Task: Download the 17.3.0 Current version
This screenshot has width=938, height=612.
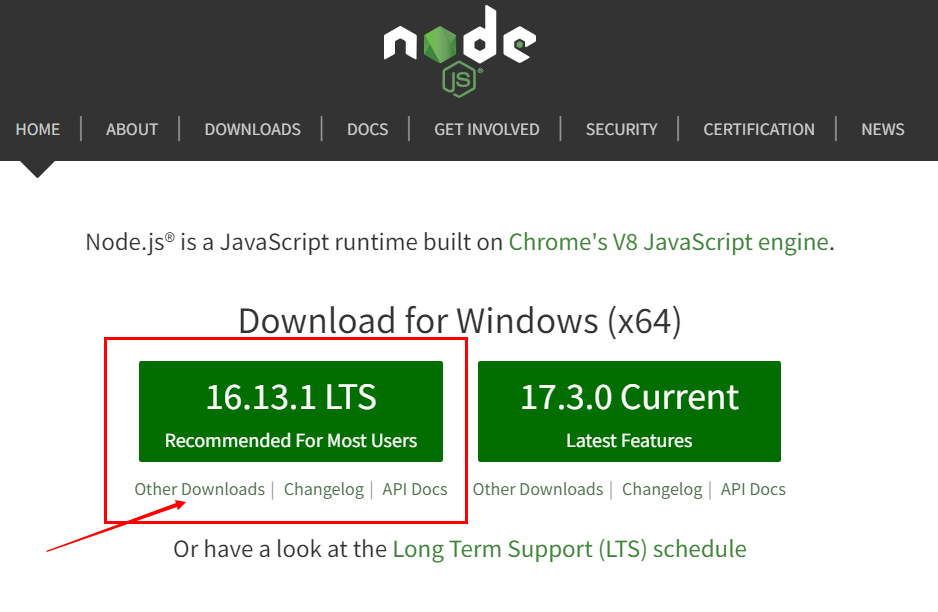Action: coord(629,411)
